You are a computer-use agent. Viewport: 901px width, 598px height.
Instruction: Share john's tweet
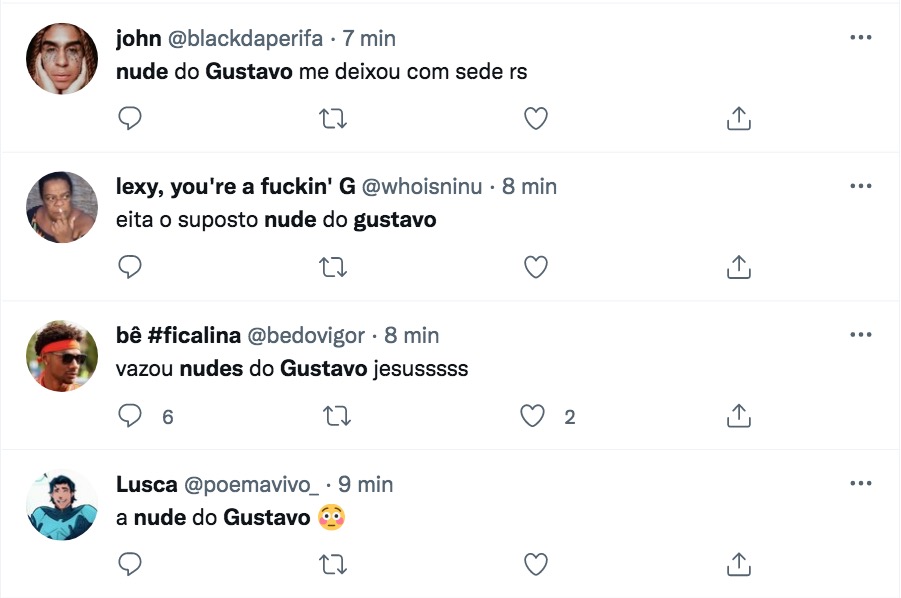738,119
